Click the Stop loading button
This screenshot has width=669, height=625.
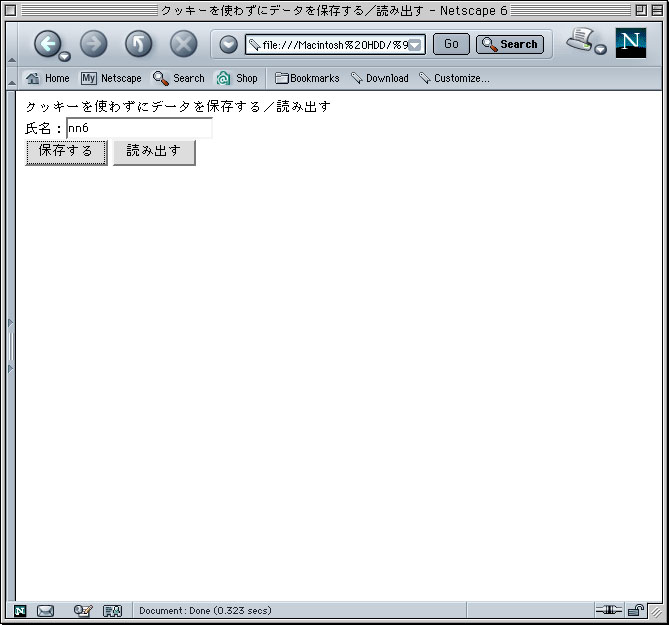point(183,44)
